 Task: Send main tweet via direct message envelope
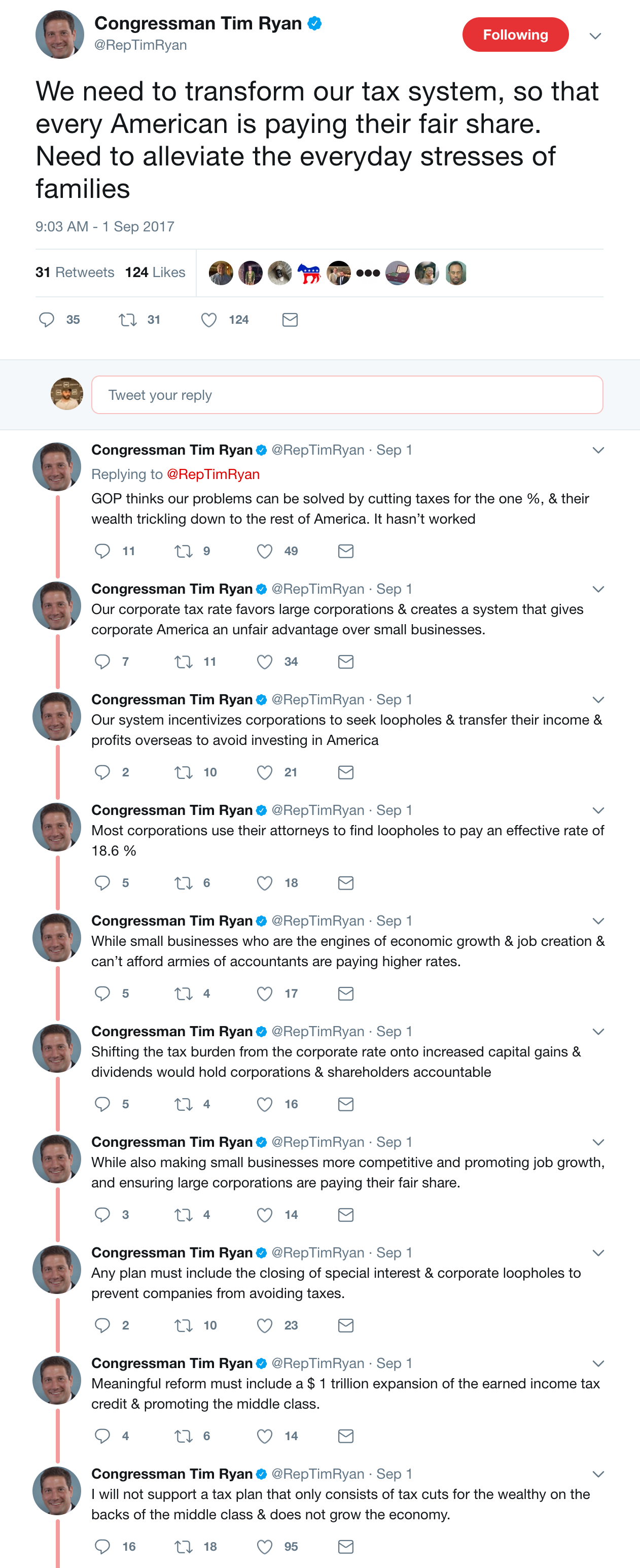[290, 320]
